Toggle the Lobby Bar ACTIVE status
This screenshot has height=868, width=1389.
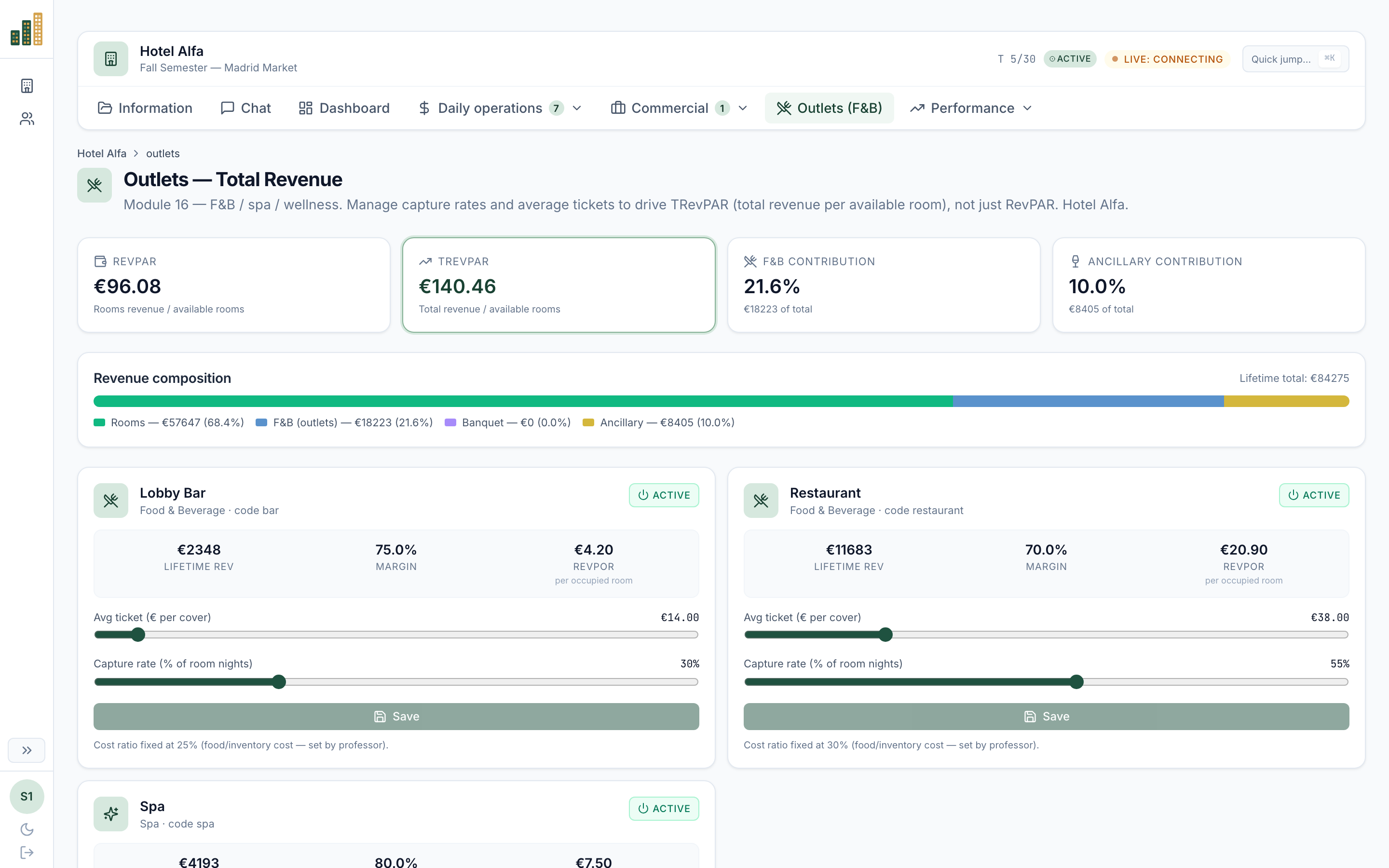664,495
